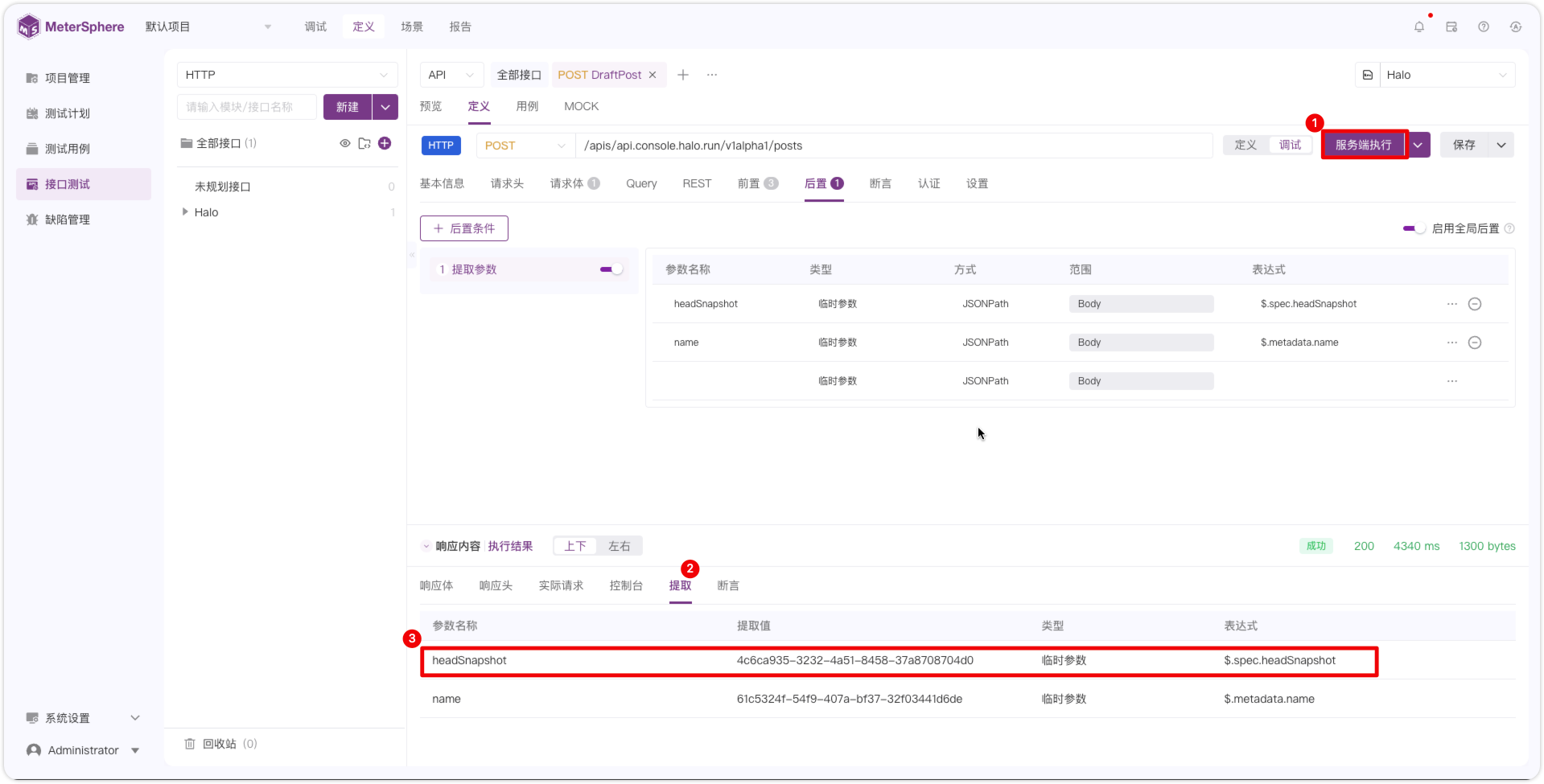1544x784 pixels.
Task: Open the help question mark icon
Action: (1484, 27)
